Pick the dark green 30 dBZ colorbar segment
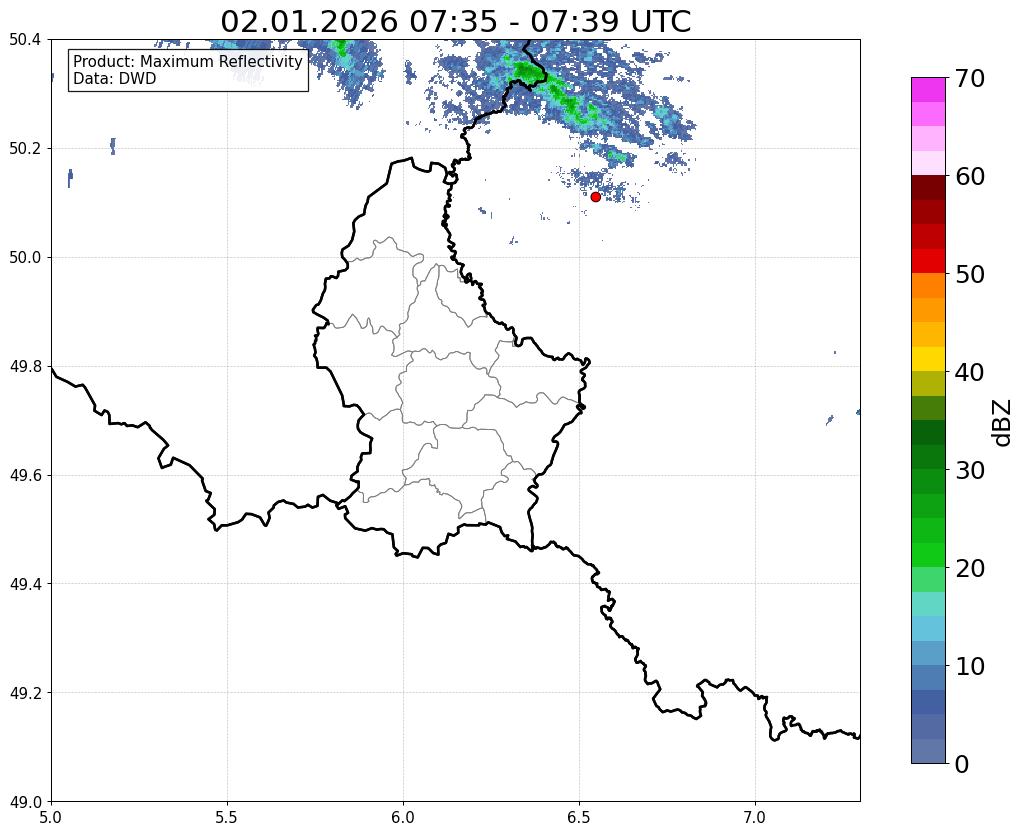This screenshot has width=1023, height=834. tap(928, 457)
